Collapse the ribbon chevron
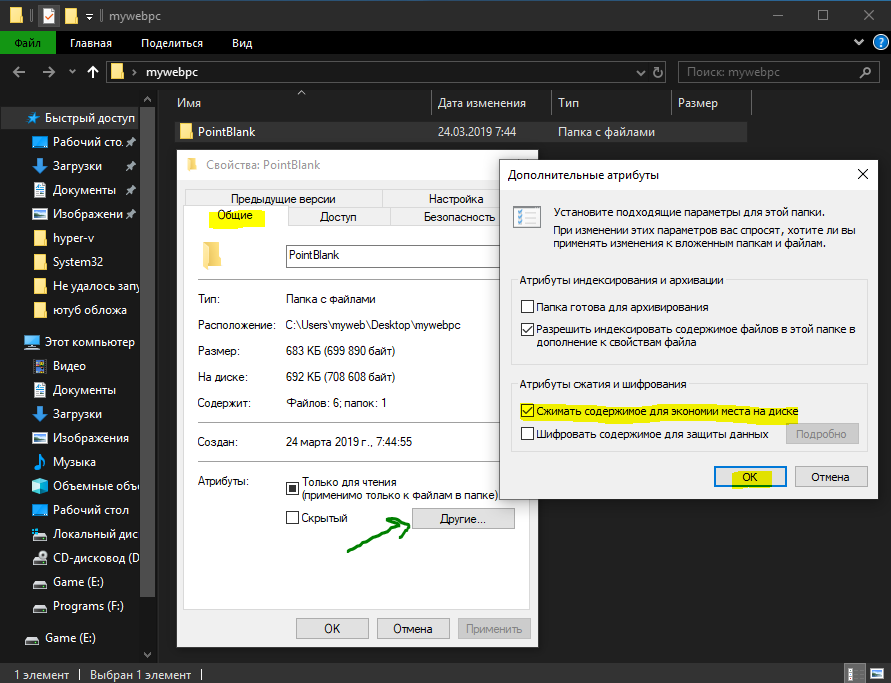Screen dimensions: 891x683 coord(859,43)
